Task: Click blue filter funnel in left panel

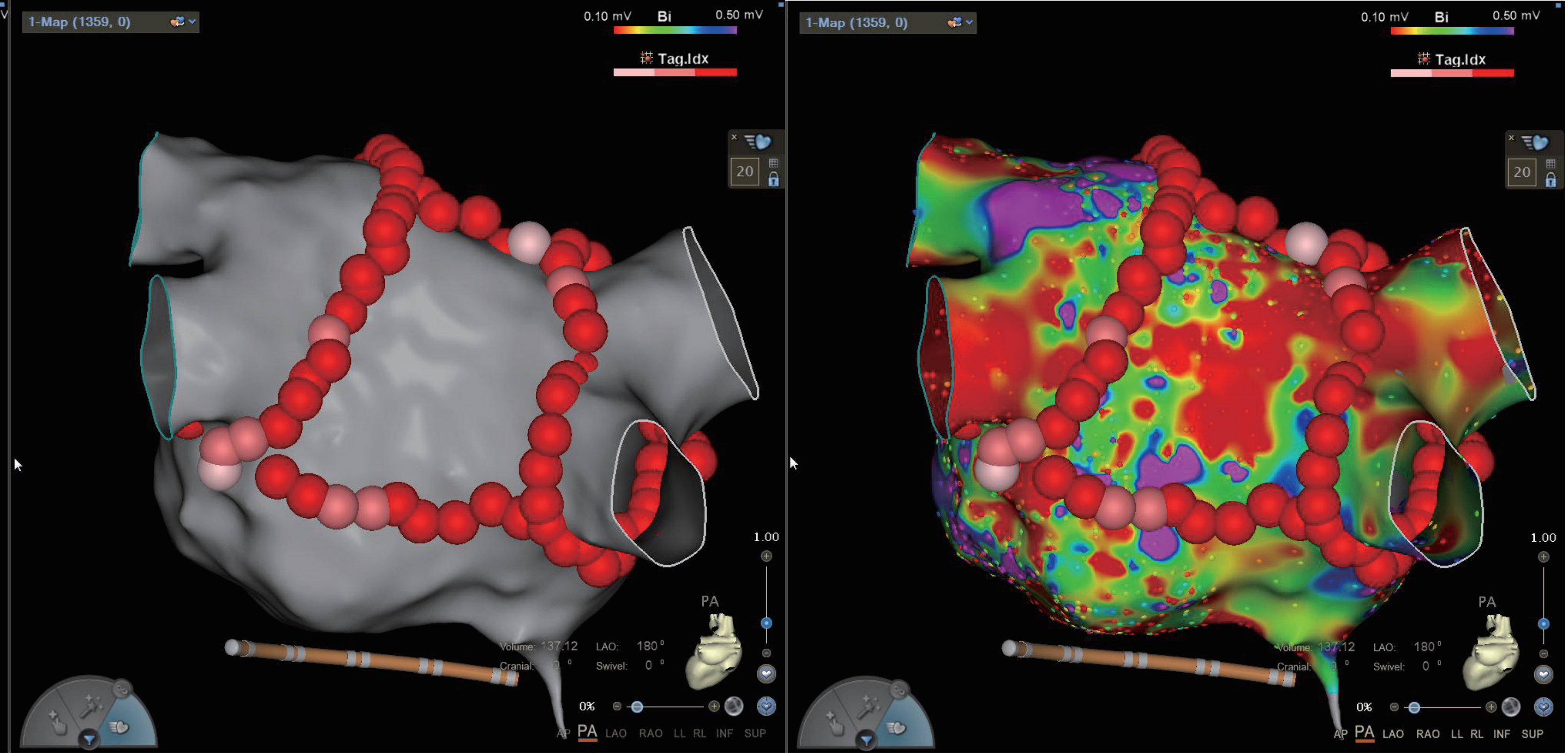Action: click(x=90, y=740)
